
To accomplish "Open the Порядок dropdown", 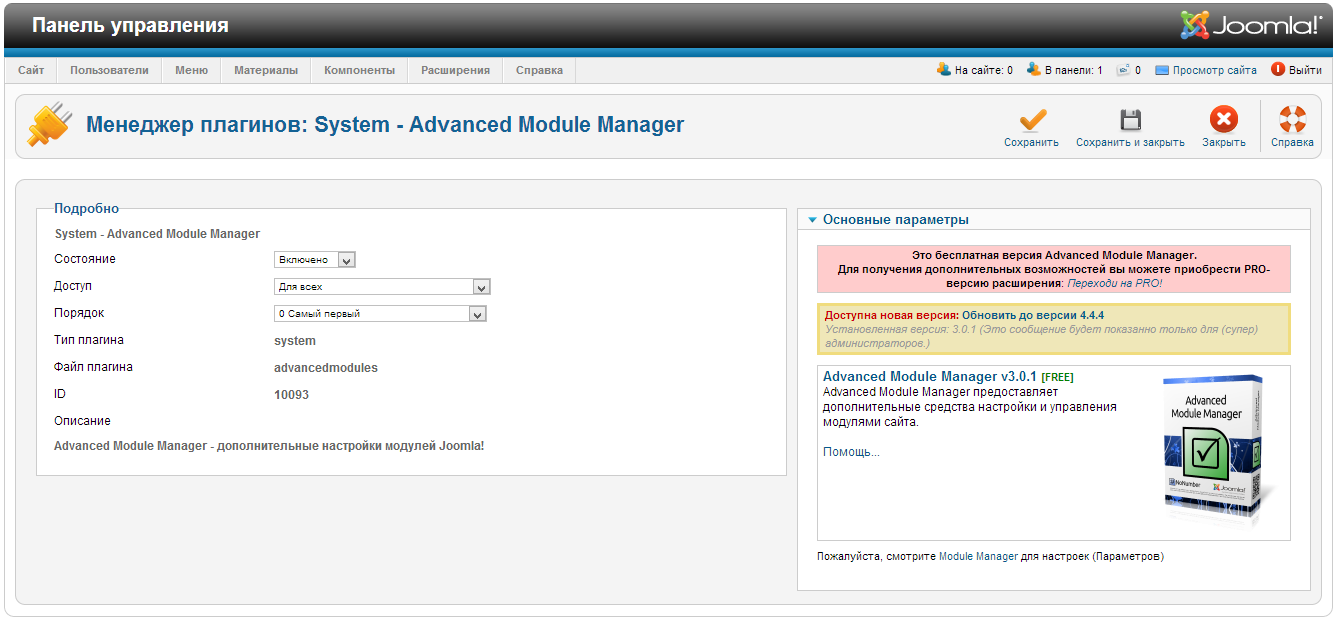I will coord(380,314).
